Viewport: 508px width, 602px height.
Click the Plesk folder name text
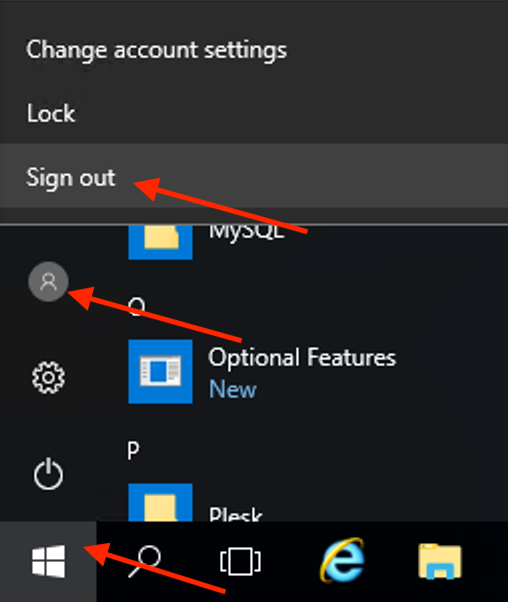tap(236, 514)
